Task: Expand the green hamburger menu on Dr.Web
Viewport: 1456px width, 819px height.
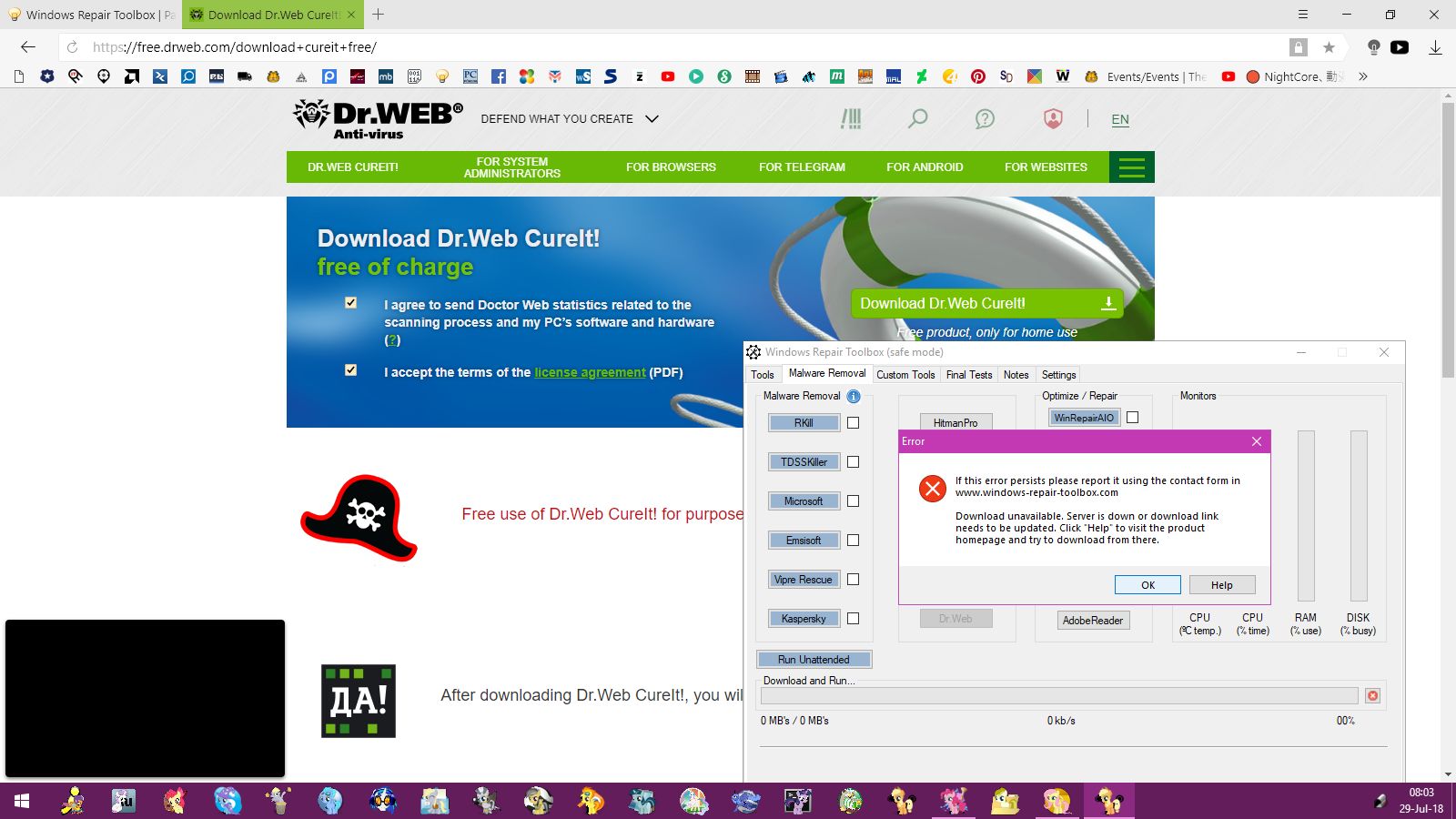Action: click(1132, 167)
